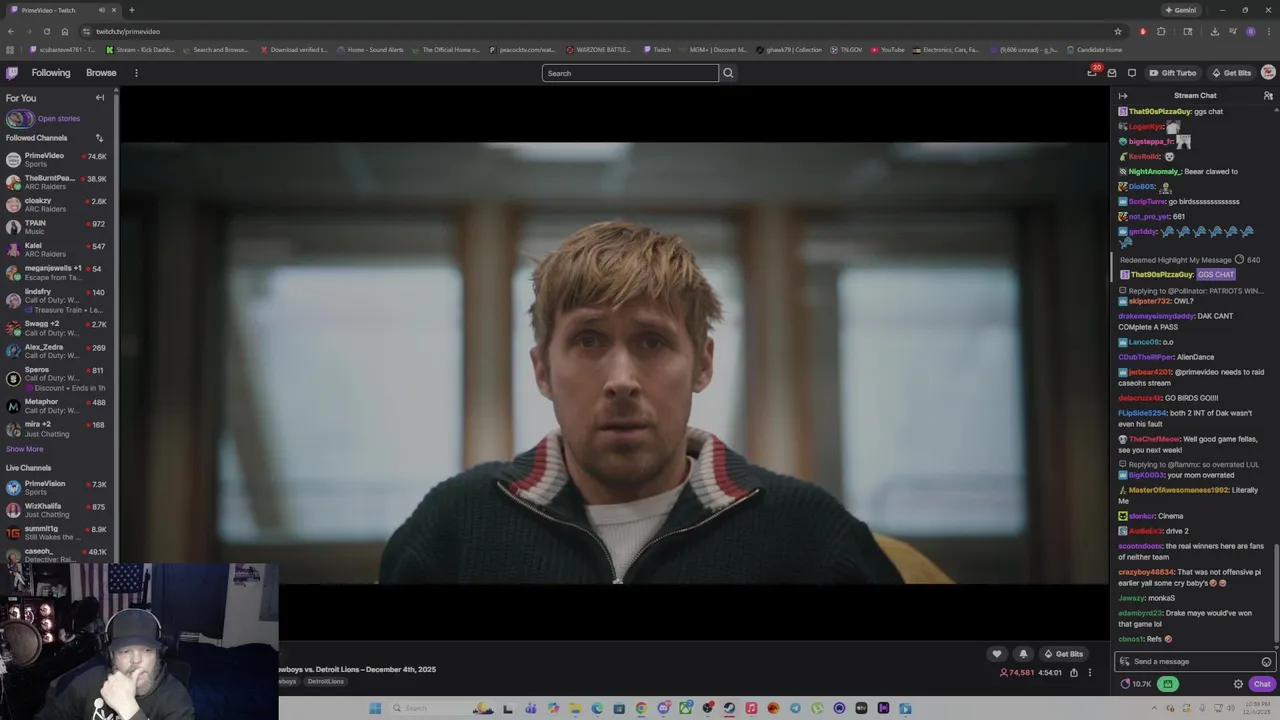Open WizKhalifa live channel
The height and width of the screenshot is (720, 1280).
pyautogui.click(x=56, y=510)
